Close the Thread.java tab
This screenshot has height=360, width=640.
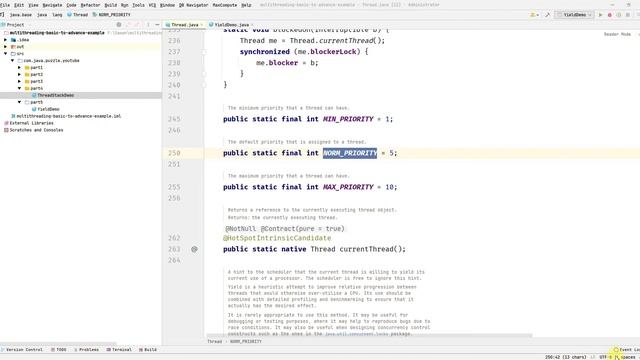pyautogui.click(x=202, y=25)
